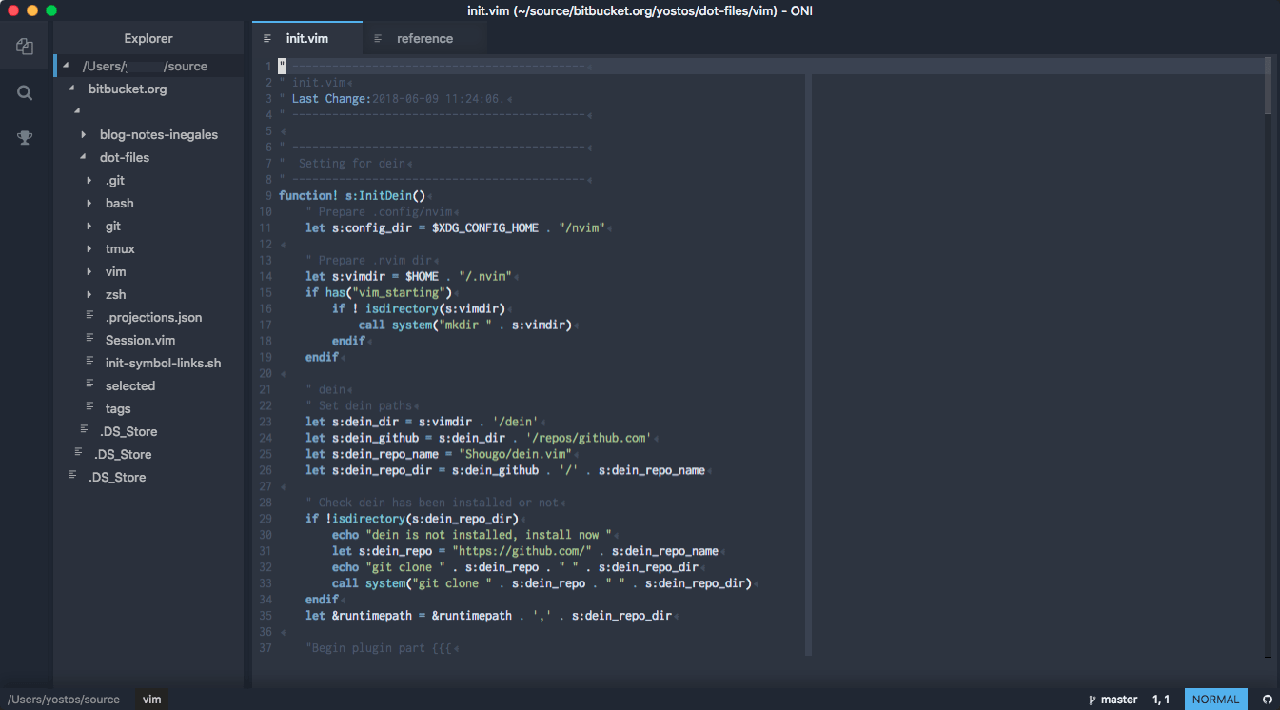
Task: Select the init.vim tab
Action: tap(307, 39)
